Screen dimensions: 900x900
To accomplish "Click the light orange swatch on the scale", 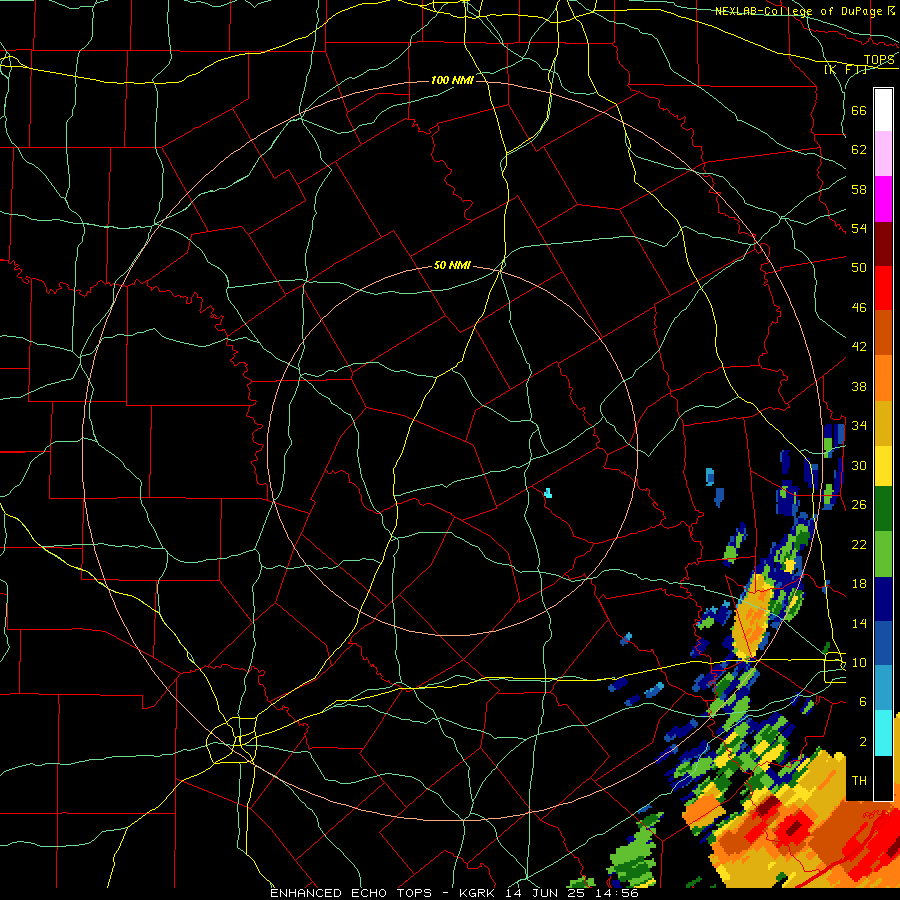I will point(883,378).
